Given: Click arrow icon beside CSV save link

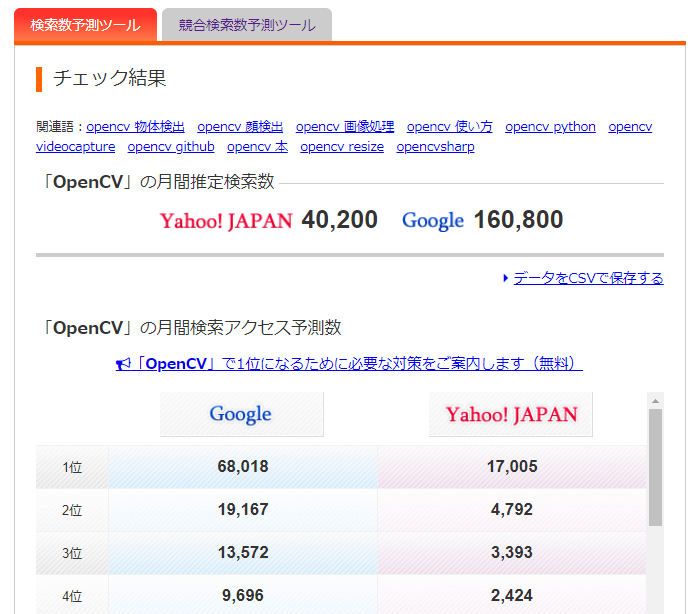Looking at the screenshot, I should click(x=506, y=278).
